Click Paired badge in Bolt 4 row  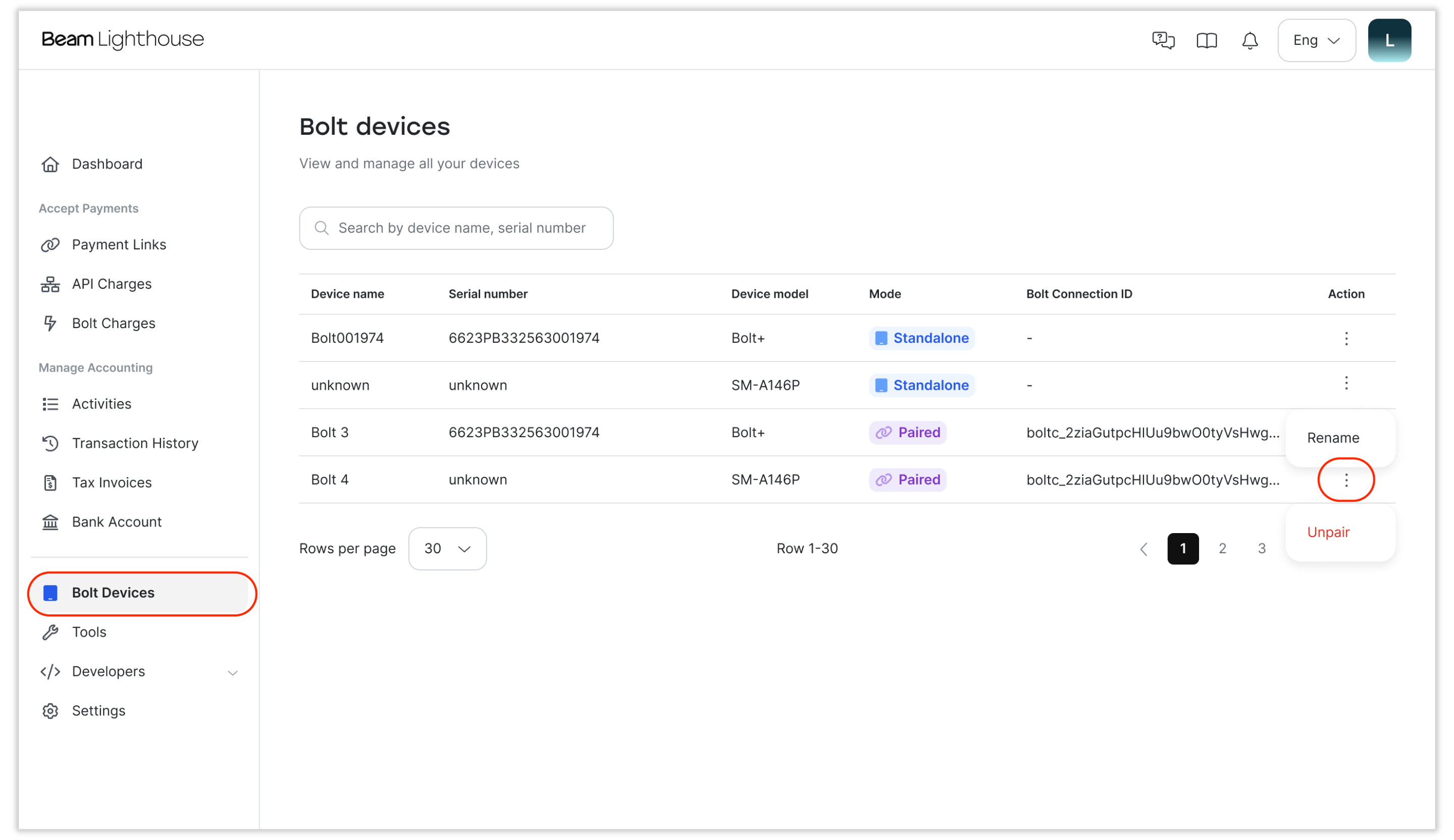point(908,480)
